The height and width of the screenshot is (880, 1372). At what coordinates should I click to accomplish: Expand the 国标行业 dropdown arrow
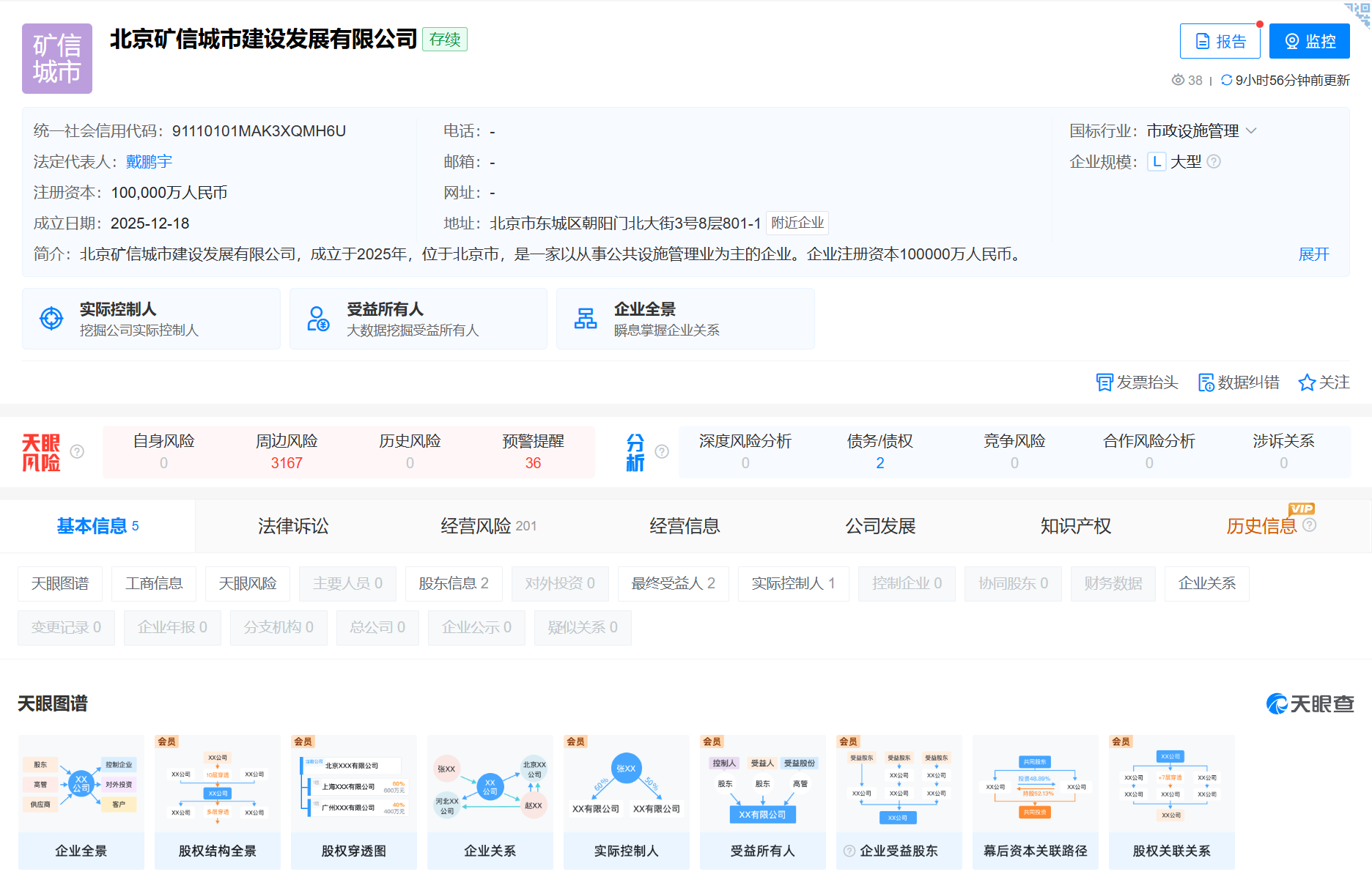pyautogui.click(x=1251, y=130)
